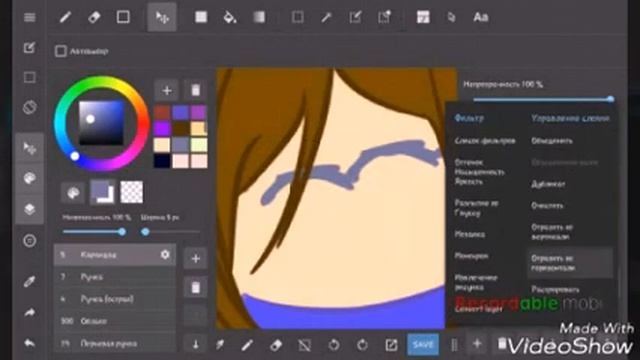The width and height of the screenshot is (640, 360).
Task: Click Растрировать in layer control menu
Action: [555, 289]
